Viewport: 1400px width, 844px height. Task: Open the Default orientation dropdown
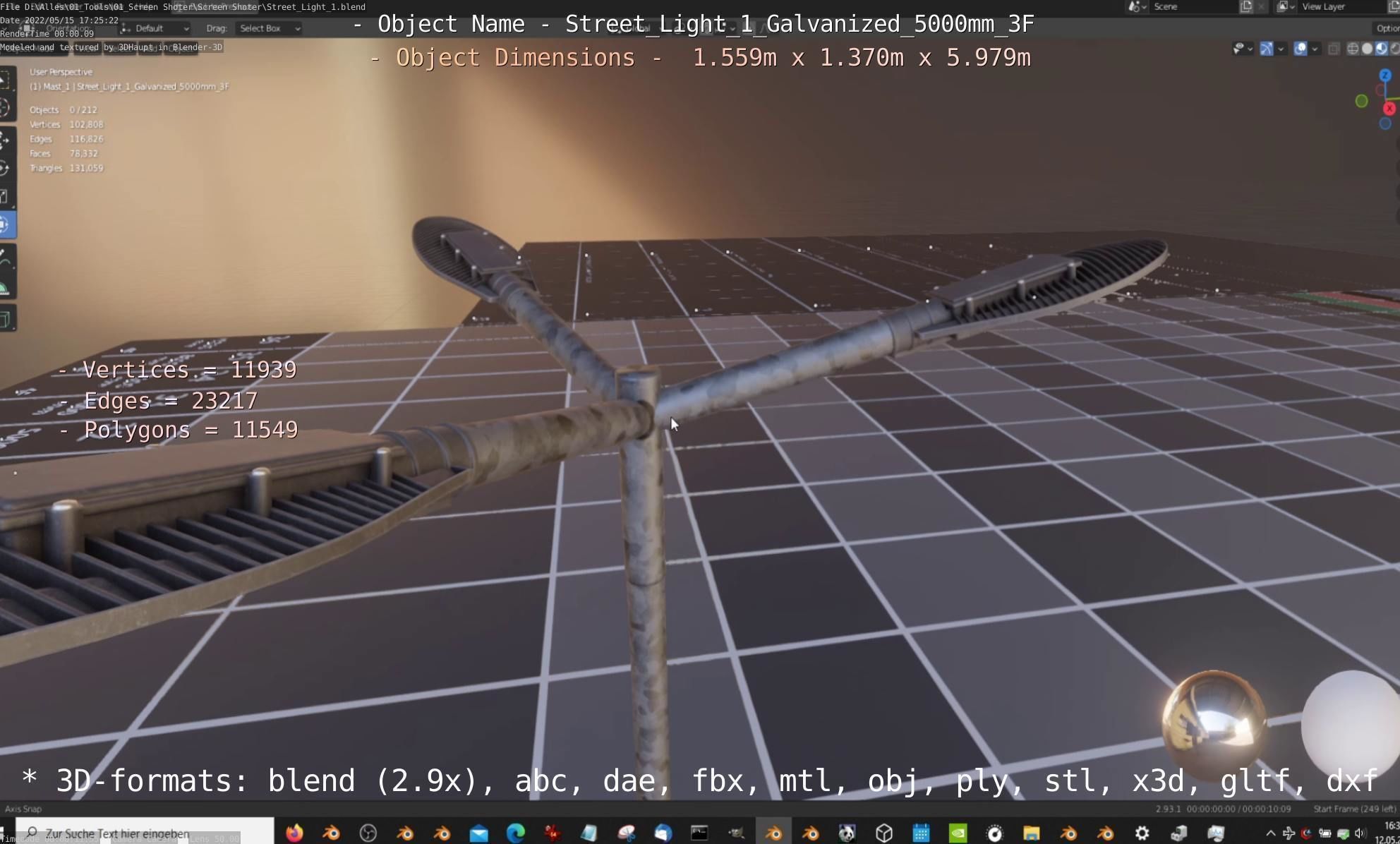(155, 28)
